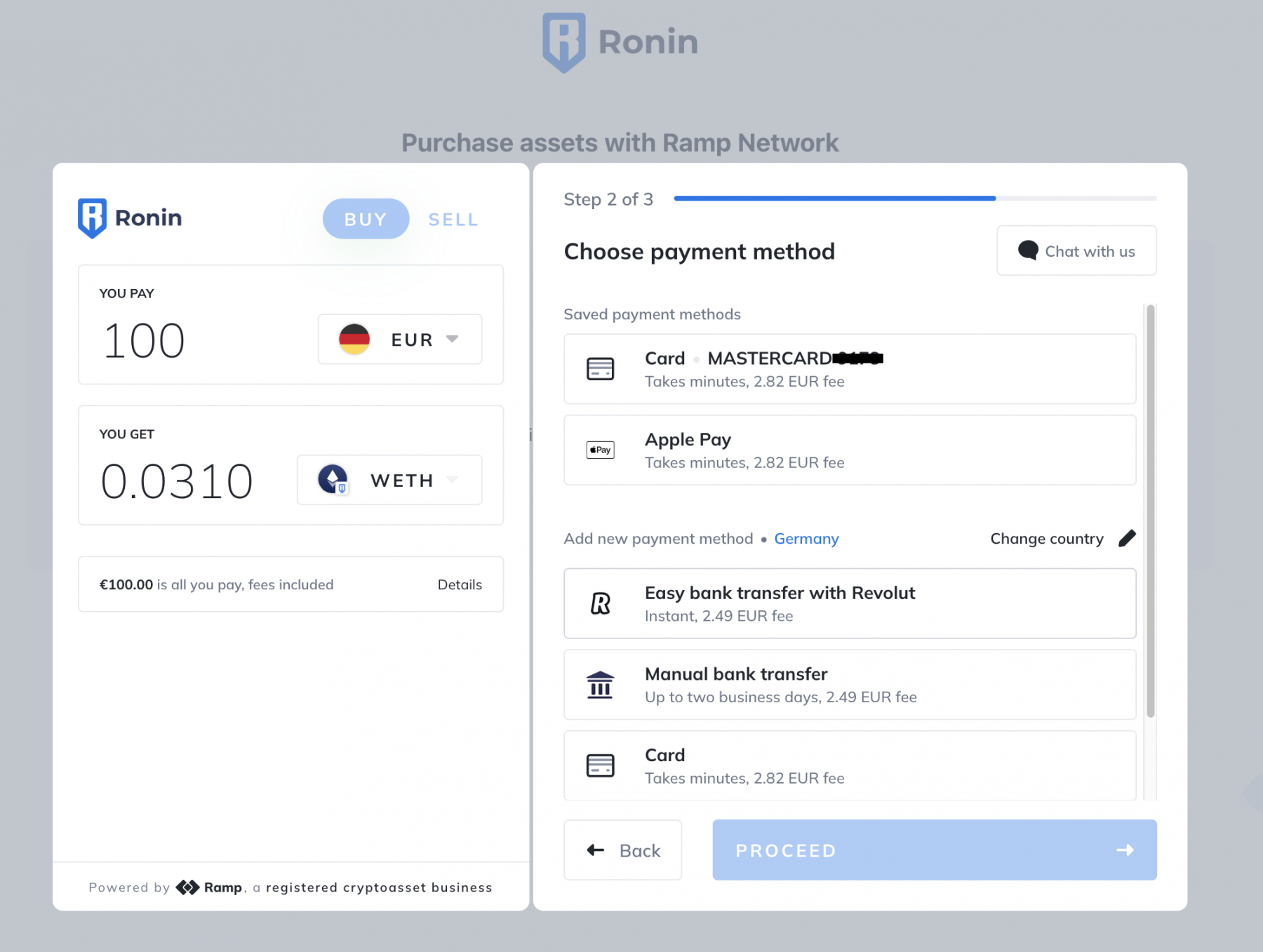
Task: Click the Ronin shield logo at page top
Action: pos(564,43)
